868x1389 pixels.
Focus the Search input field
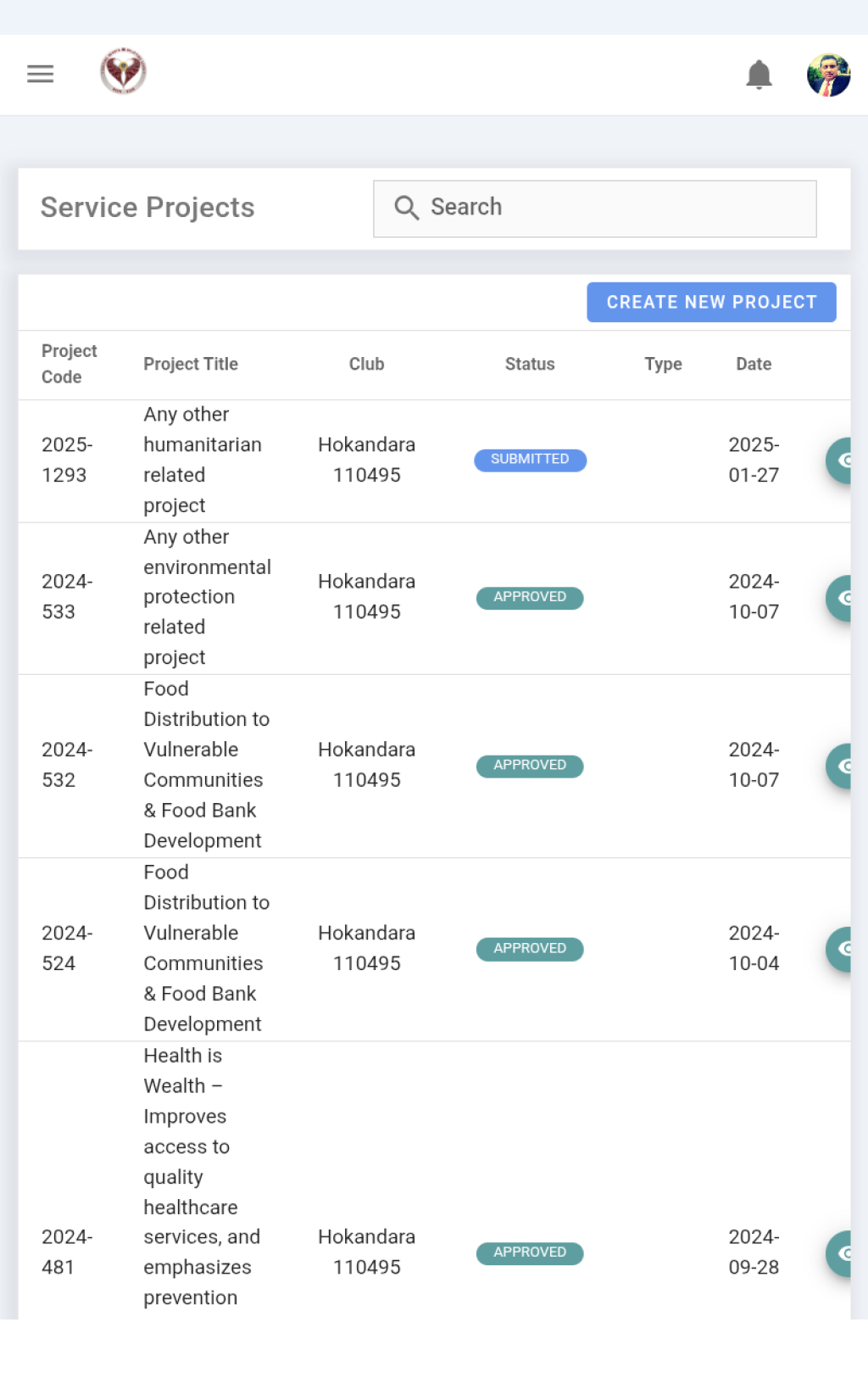pos(594,209)
